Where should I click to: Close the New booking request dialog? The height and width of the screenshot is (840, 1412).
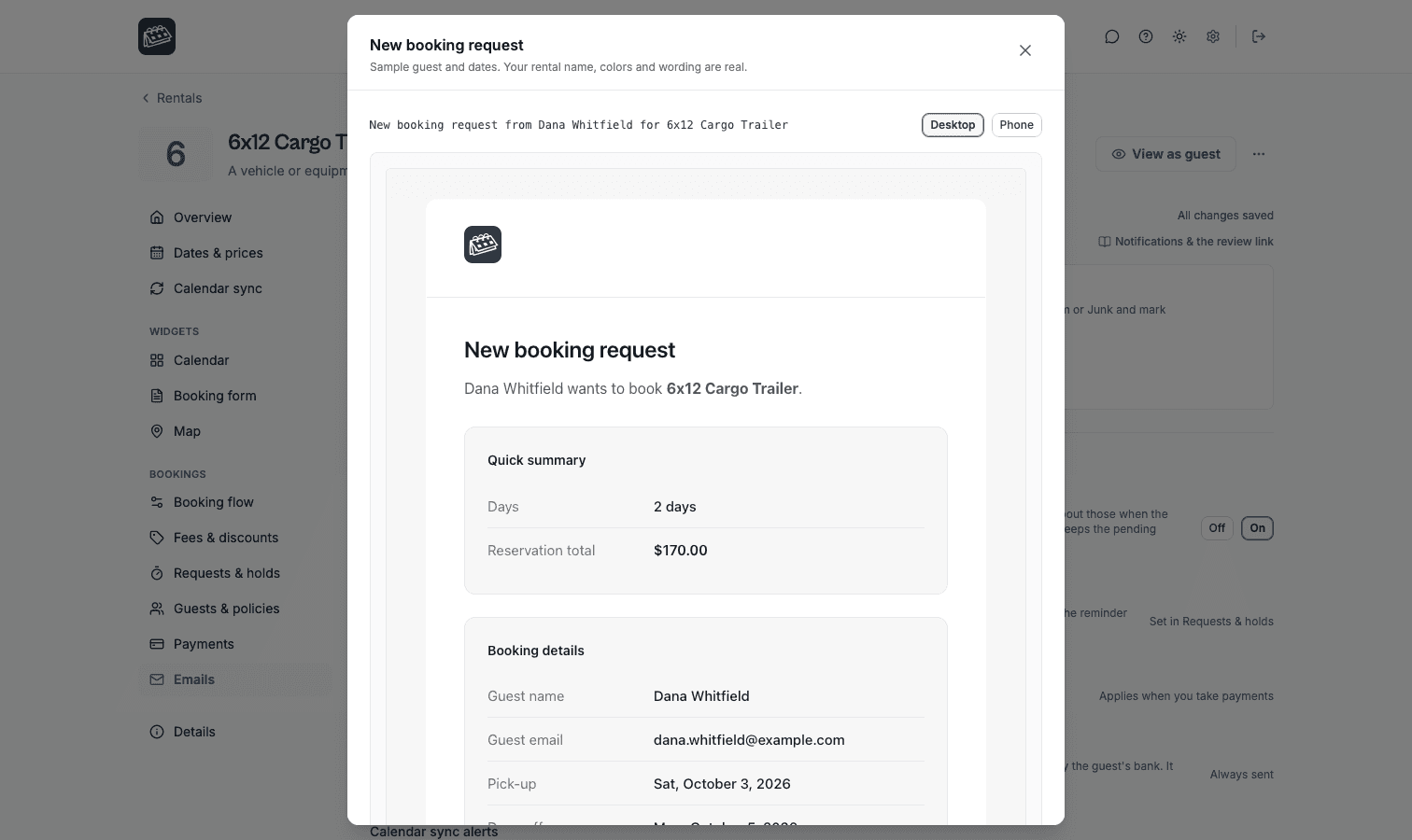pos(1025,50)
